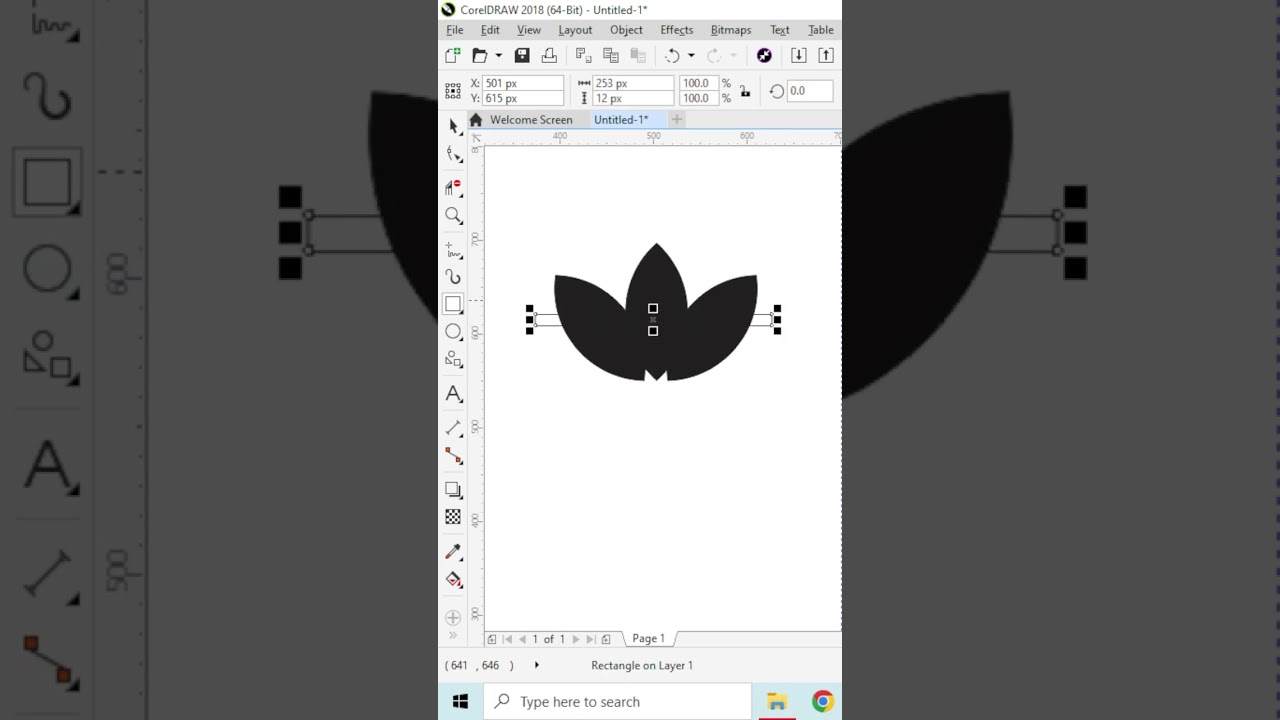This screenshot has width=1280, height=720.
Task: Click the Windows taskbar search box
Action: pyautogui.click(x=618, y=702)
